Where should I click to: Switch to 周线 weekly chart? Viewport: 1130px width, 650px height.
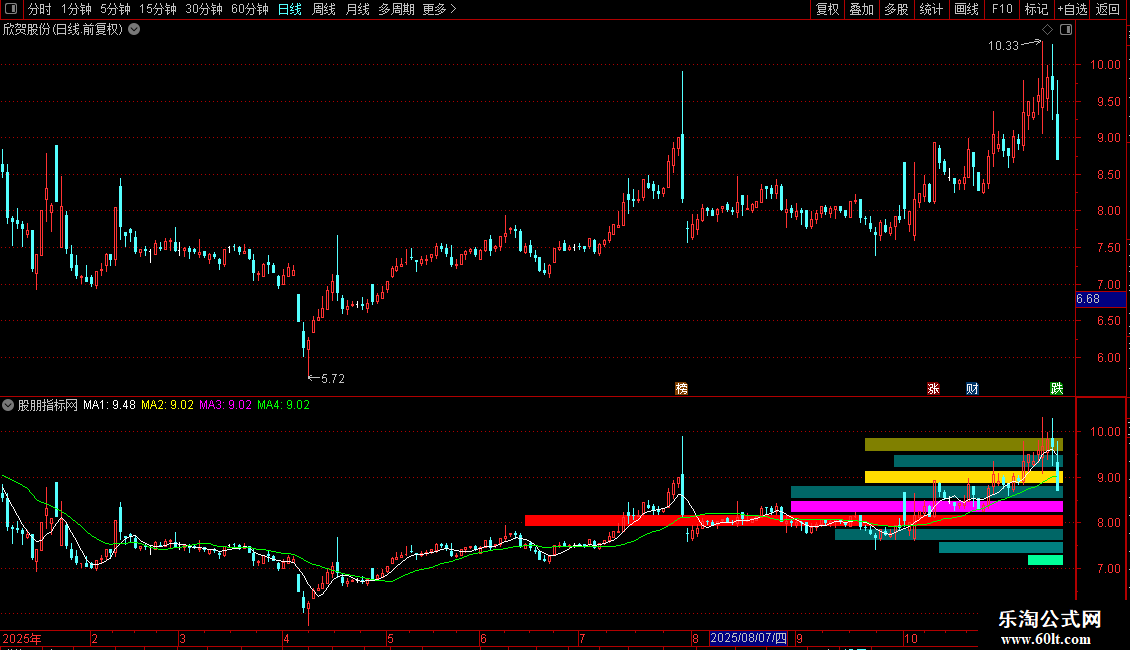tap(324, 9)
